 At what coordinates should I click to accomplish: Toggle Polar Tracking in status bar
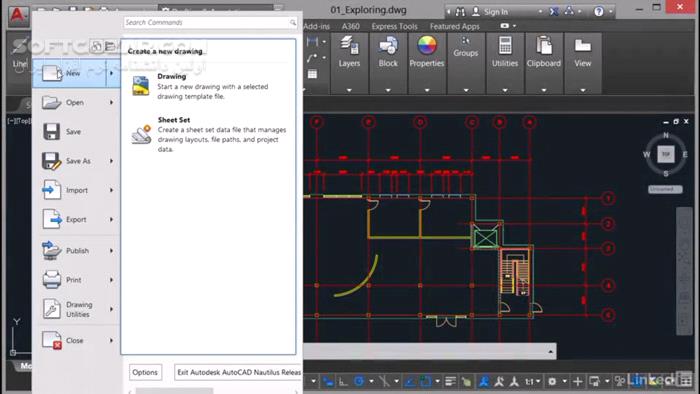[359, 382]
